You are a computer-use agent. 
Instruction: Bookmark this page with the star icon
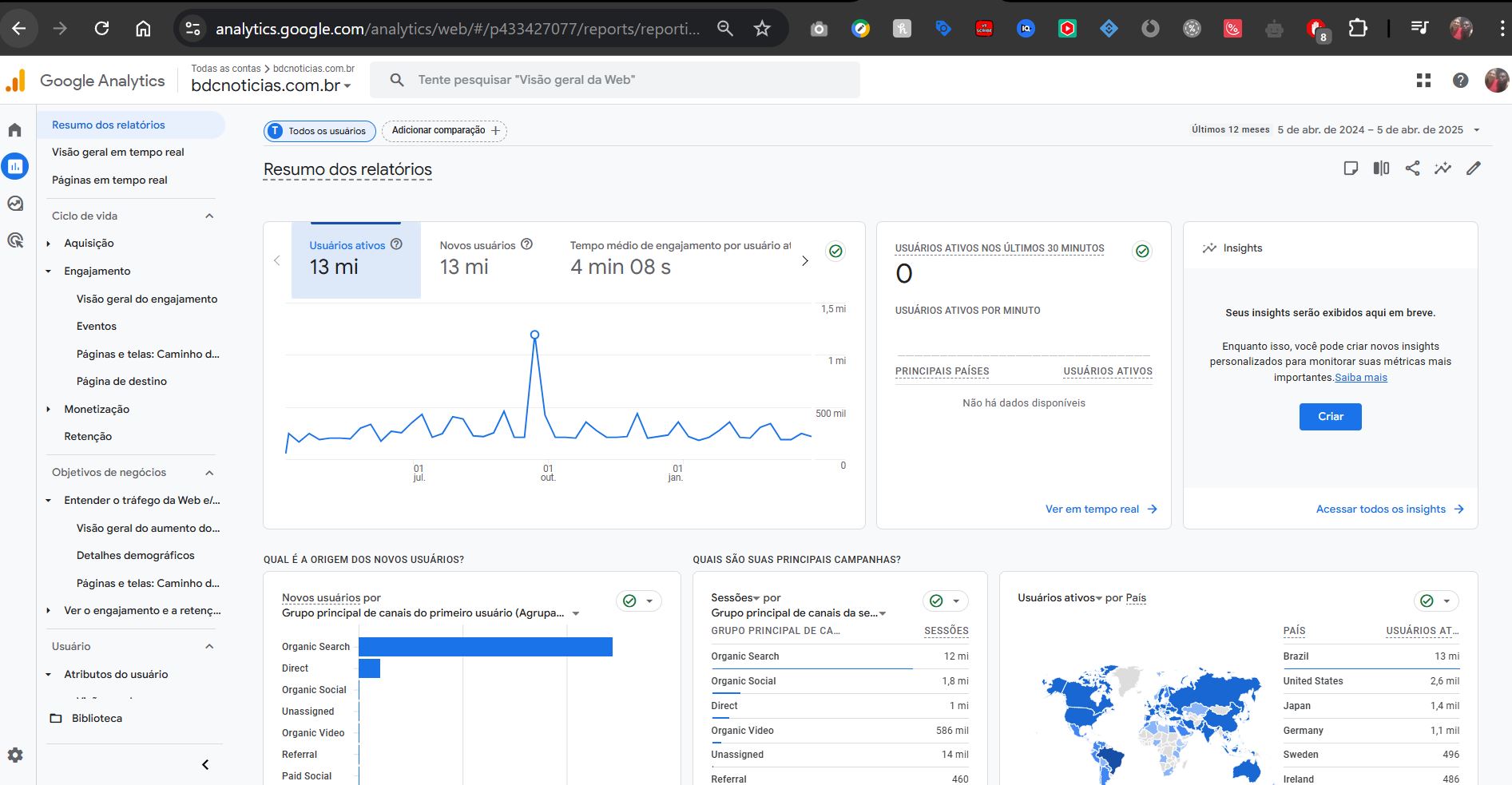click(762, 29)
